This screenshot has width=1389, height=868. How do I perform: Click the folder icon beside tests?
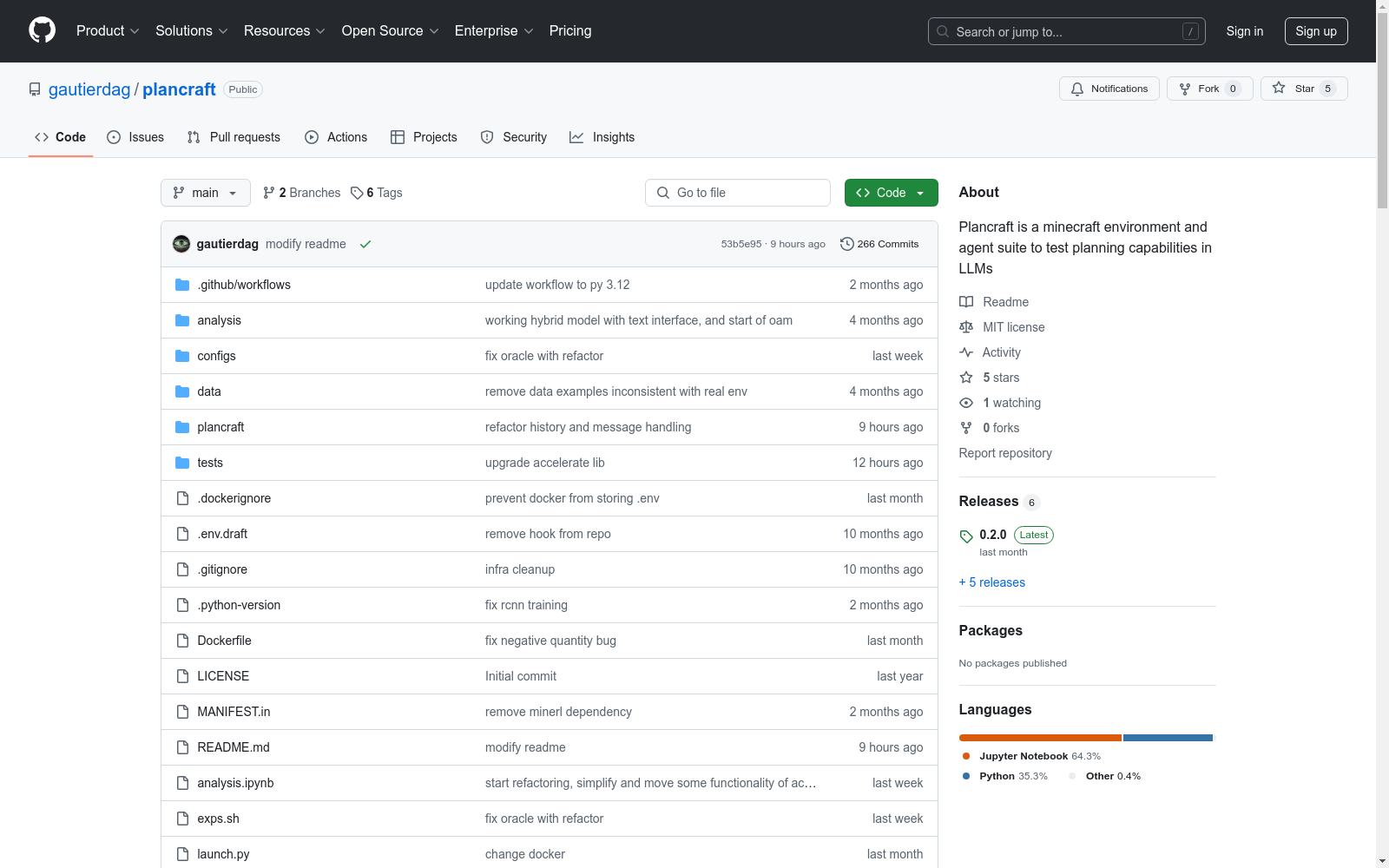pos(182,463)
